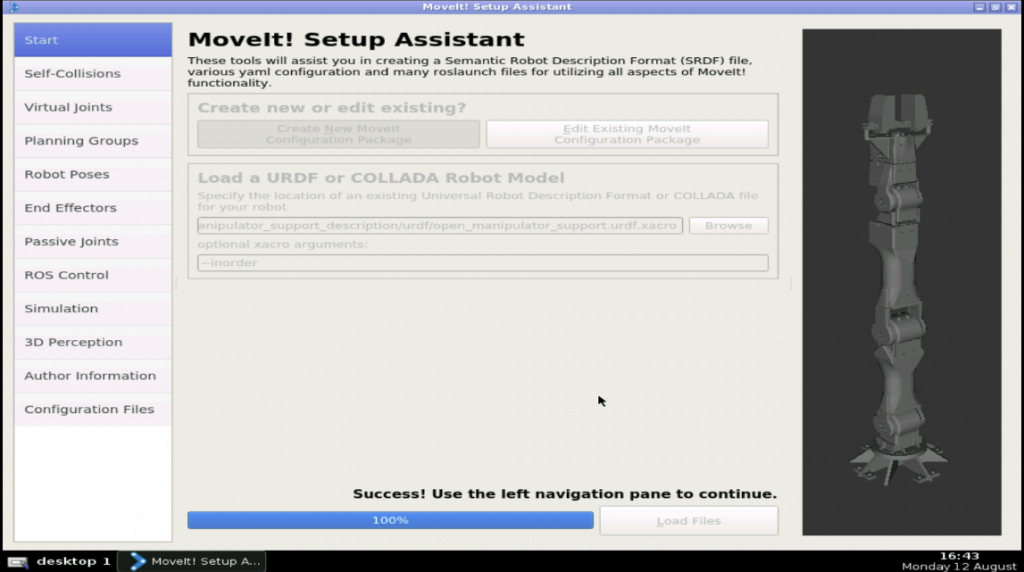Screen dimensions: 1024x572
Task: Go to End Effectors page
Action: pos(93,208)
